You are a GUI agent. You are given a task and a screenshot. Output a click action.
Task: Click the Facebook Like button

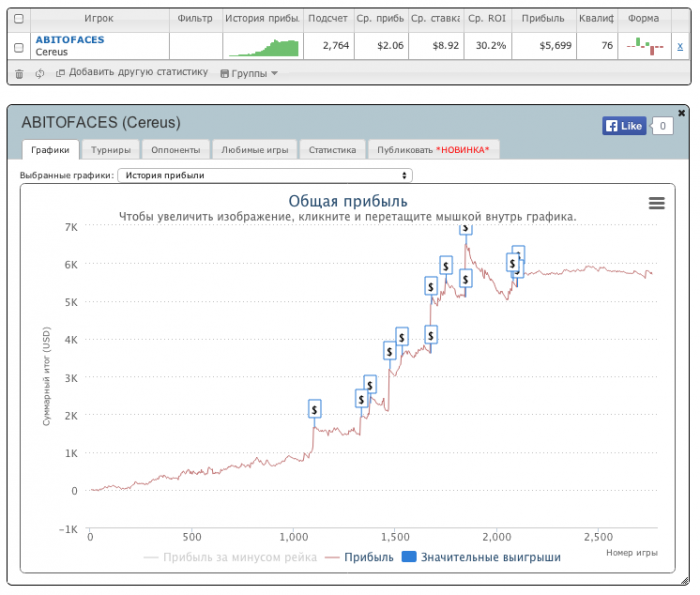tap(624, 126)
